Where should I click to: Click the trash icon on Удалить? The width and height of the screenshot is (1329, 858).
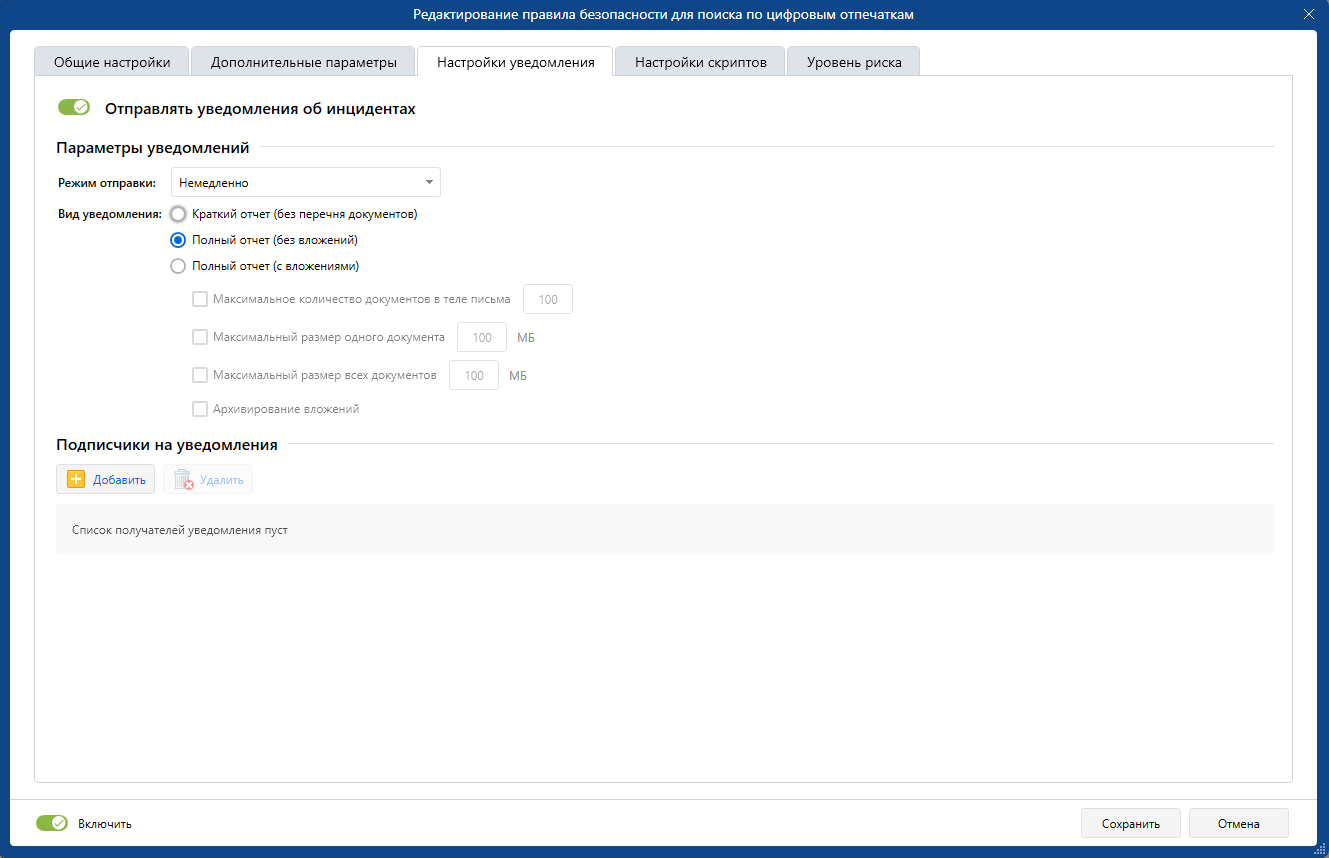point(183,480)
